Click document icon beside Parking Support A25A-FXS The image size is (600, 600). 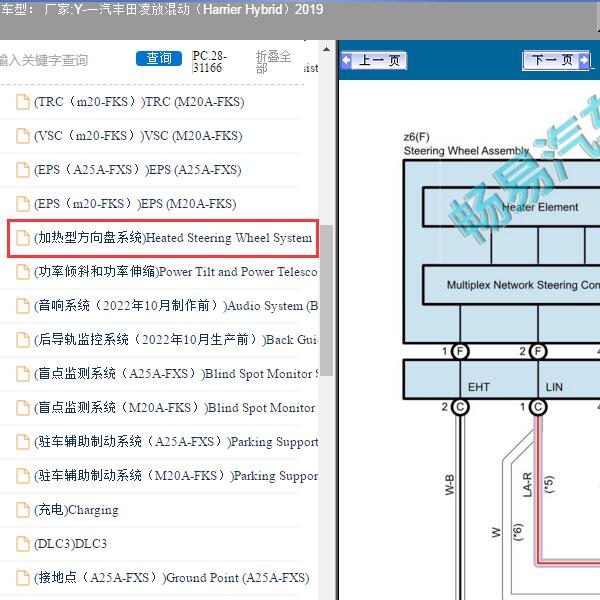pyautogui.click(x=23, y=442)
